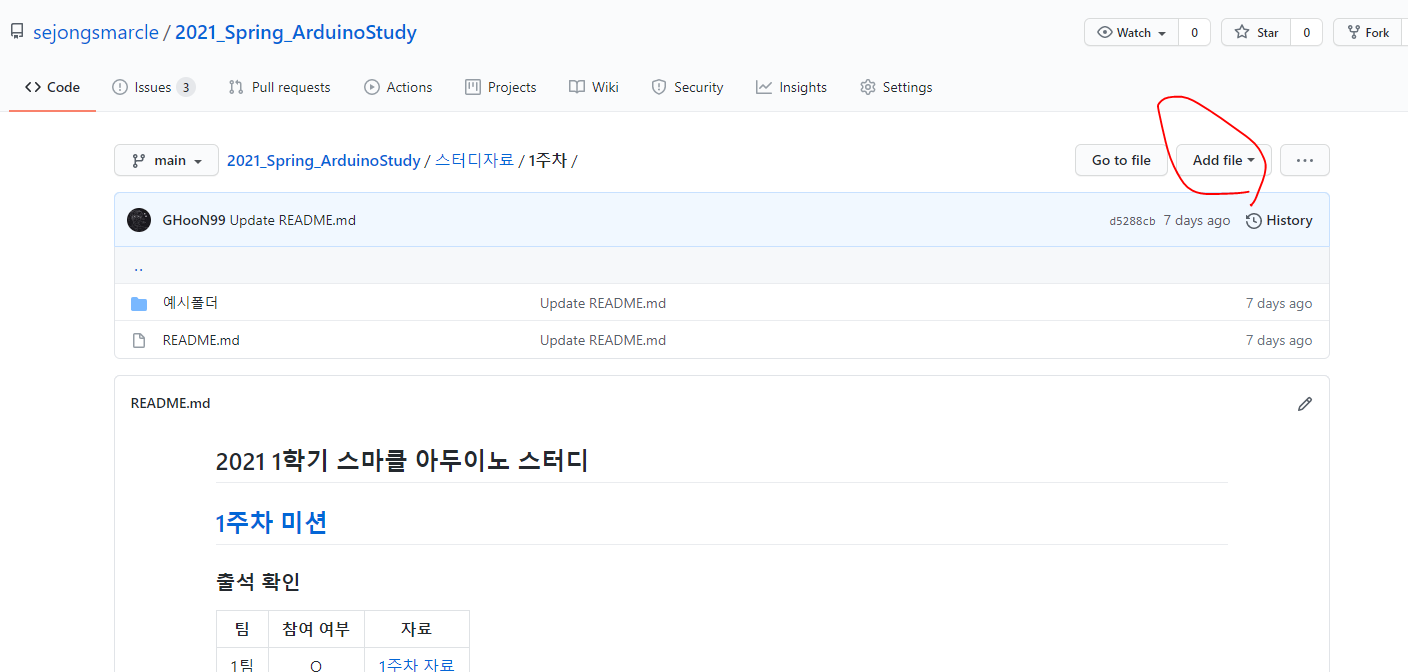Open the 예시폴더 folder
1408x672 pixels.
click(190, 303)
